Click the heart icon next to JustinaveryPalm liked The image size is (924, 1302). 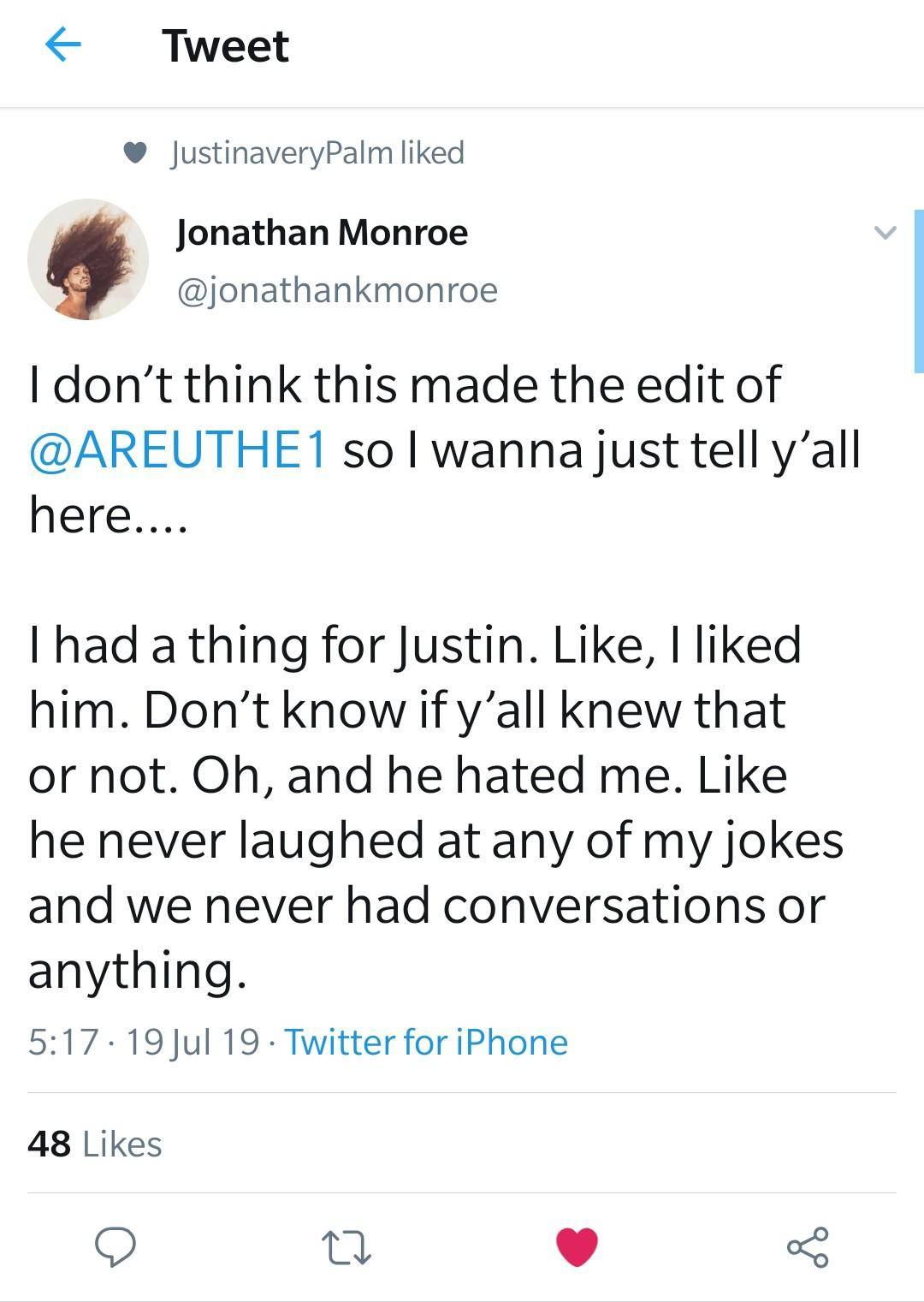[137, 152]
